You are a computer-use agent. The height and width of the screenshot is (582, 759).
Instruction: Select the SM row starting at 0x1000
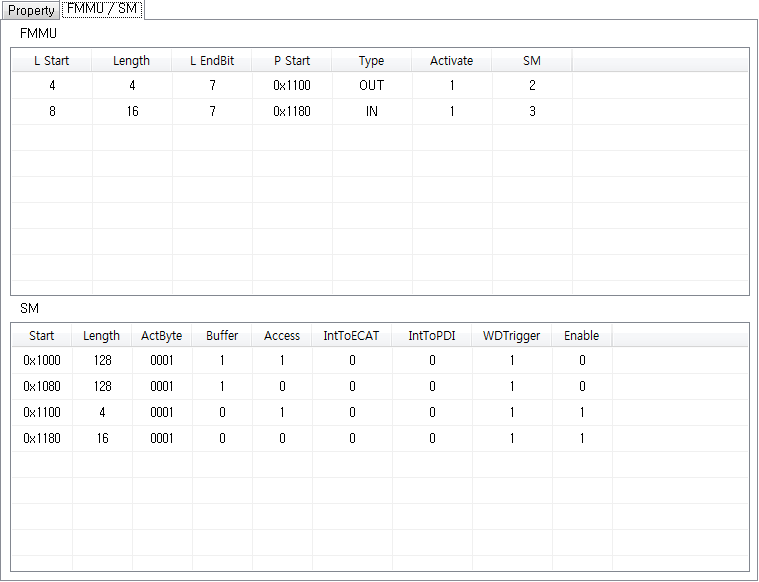(42, 360)
